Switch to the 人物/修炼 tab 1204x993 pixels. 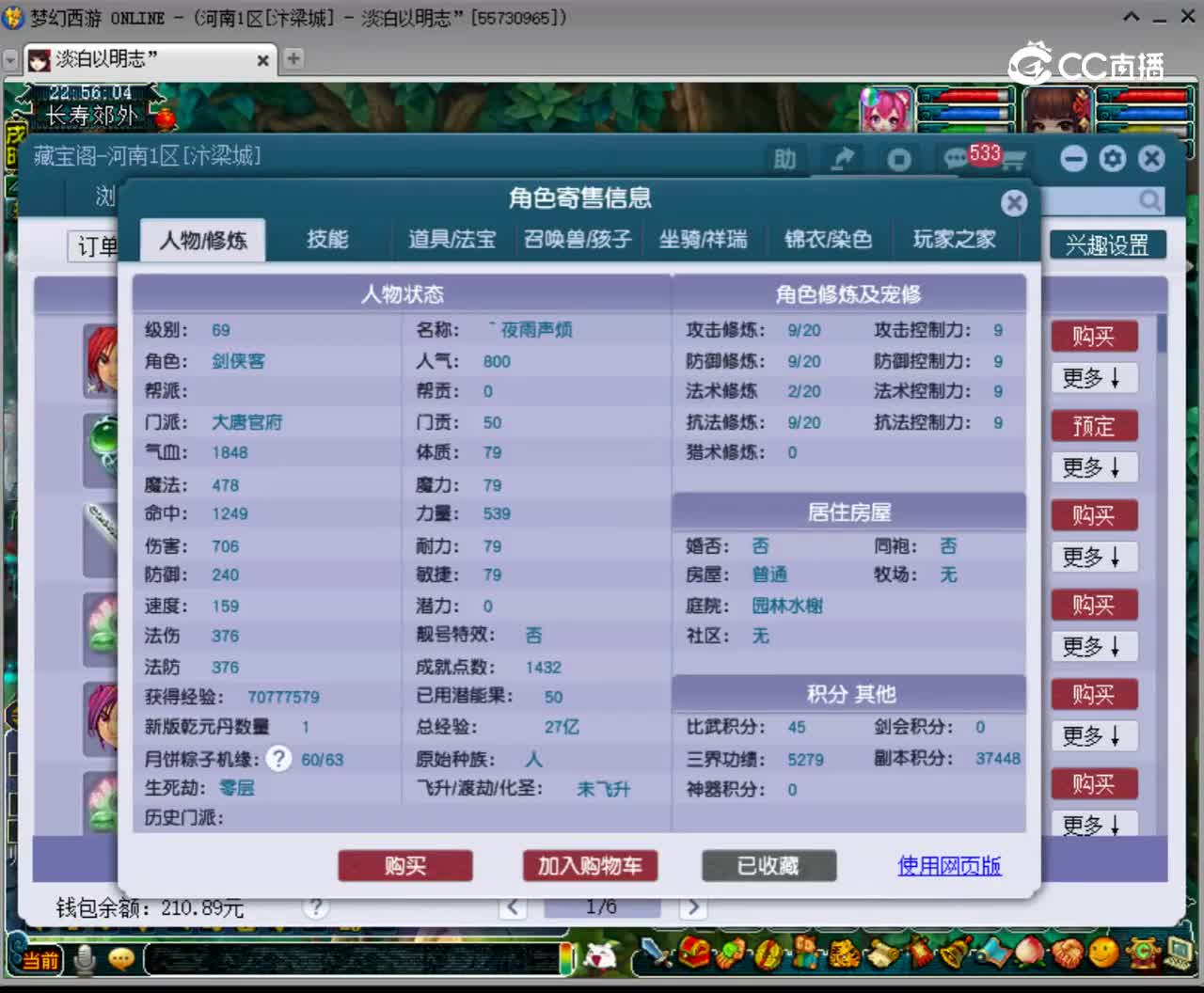(x=203, y=240)
